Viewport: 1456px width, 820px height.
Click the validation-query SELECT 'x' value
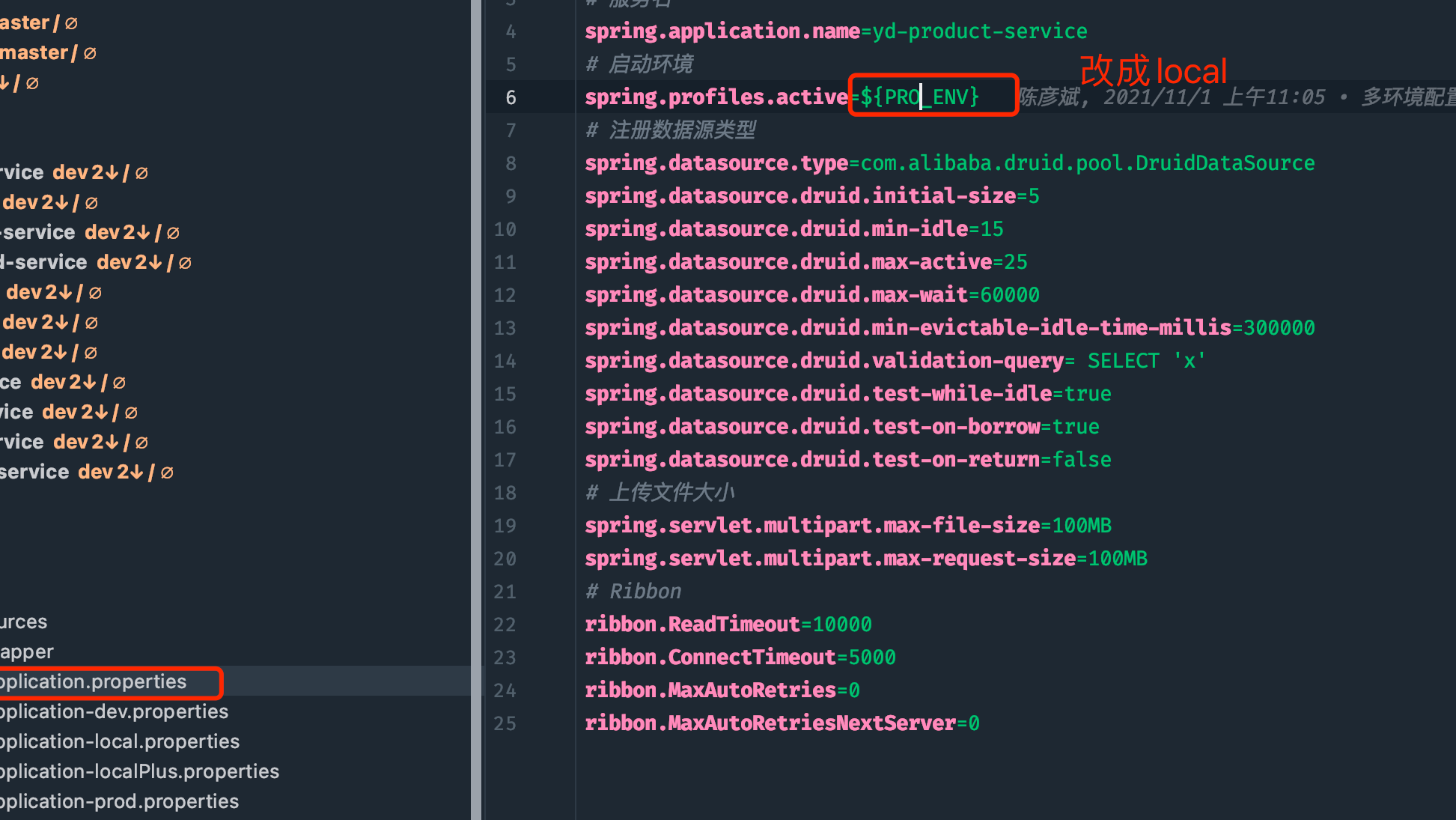1145,361
